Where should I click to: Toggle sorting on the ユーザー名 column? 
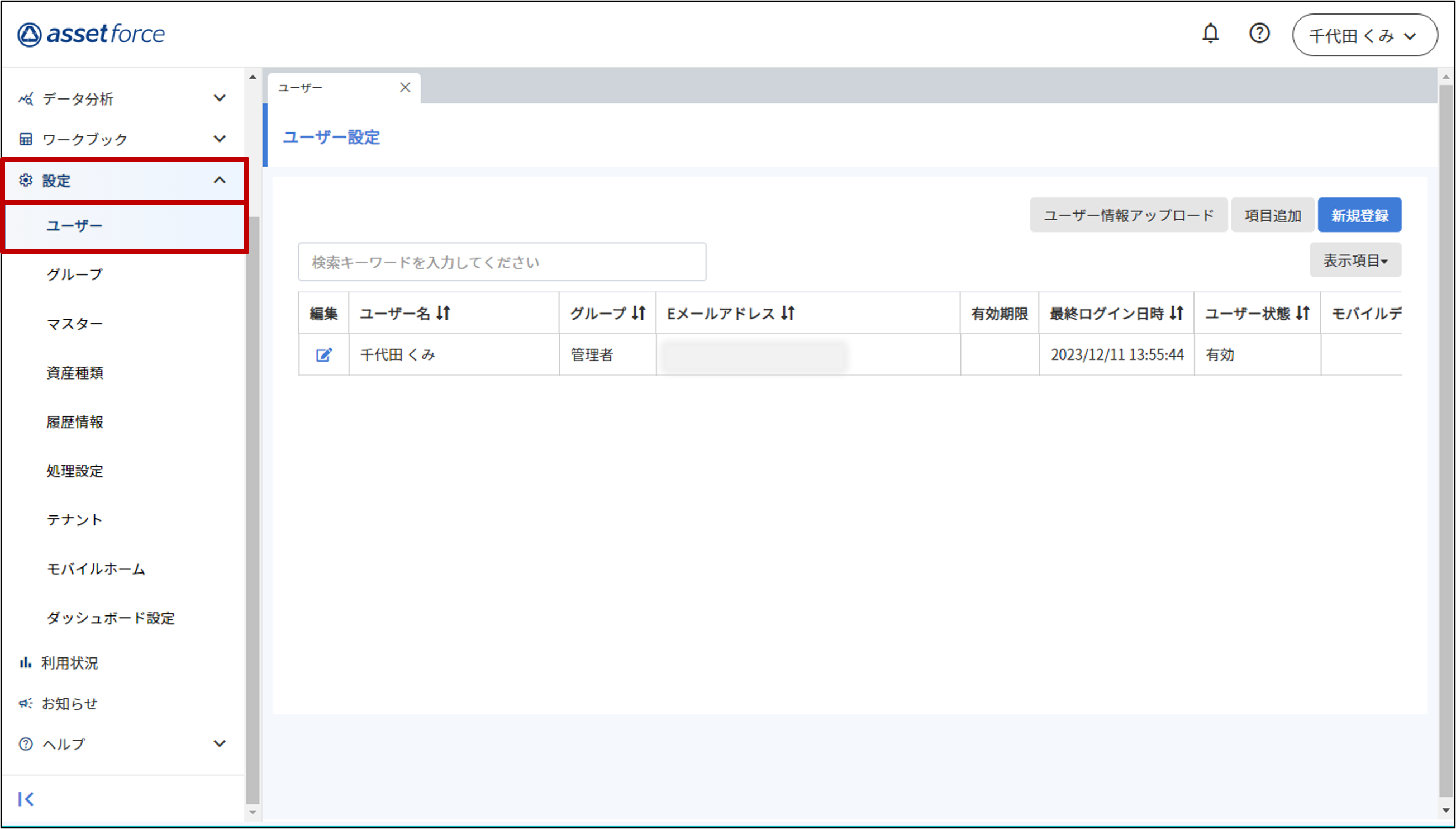tap(444, 312)
